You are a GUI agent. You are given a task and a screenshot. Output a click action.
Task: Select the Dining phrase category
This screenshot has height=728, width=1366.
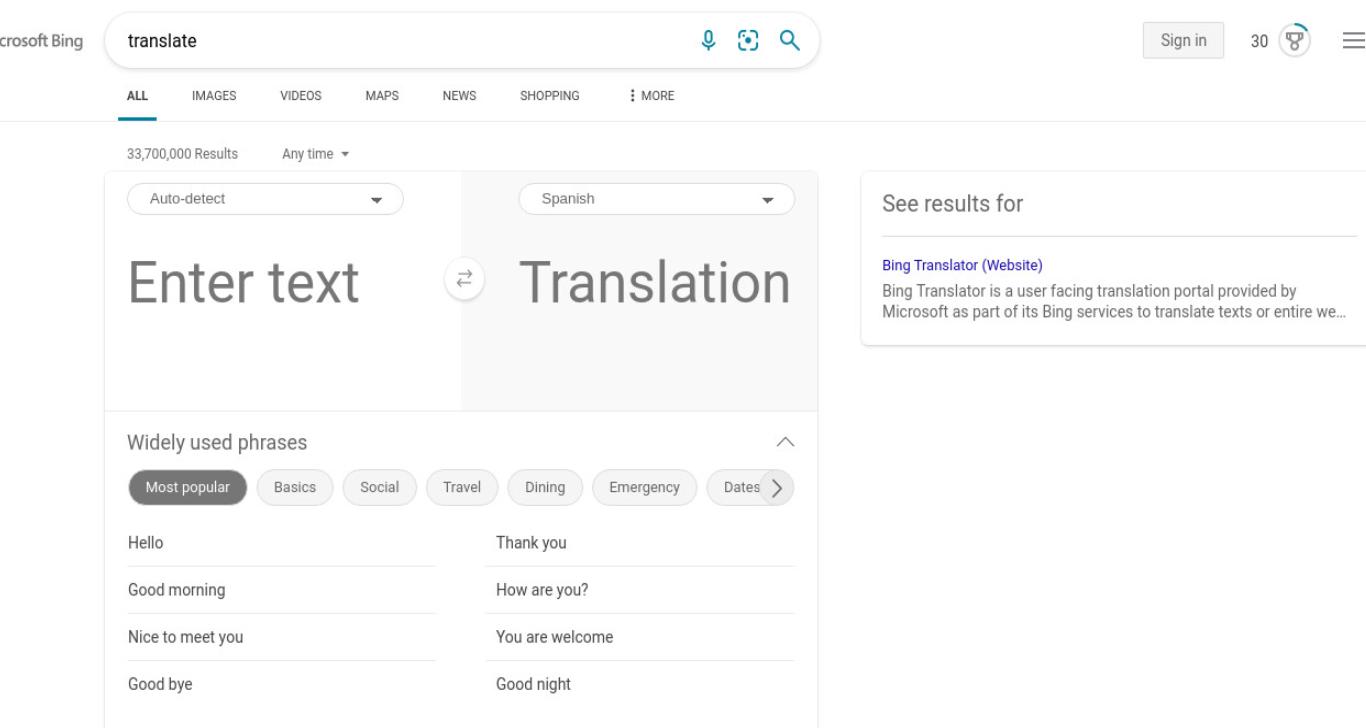tap(545, 488)
